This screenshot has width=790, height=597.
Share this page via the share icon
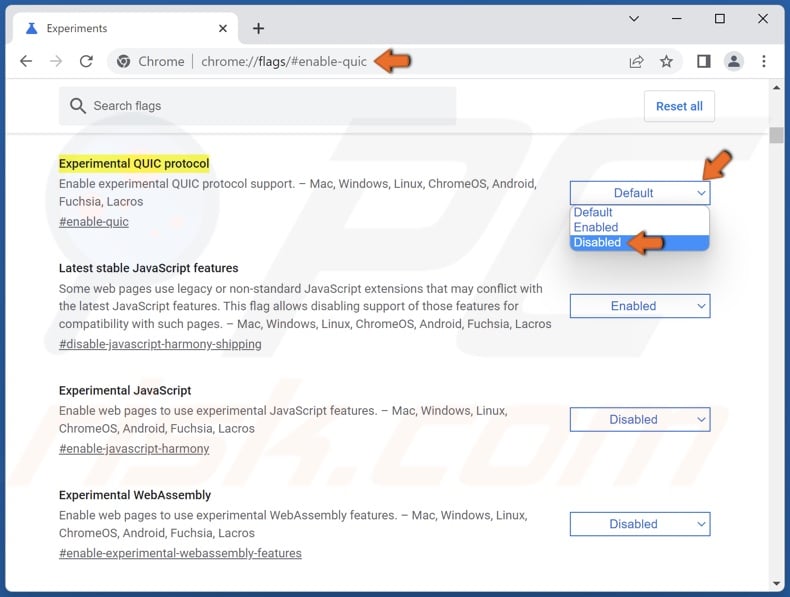click(636, 61)
